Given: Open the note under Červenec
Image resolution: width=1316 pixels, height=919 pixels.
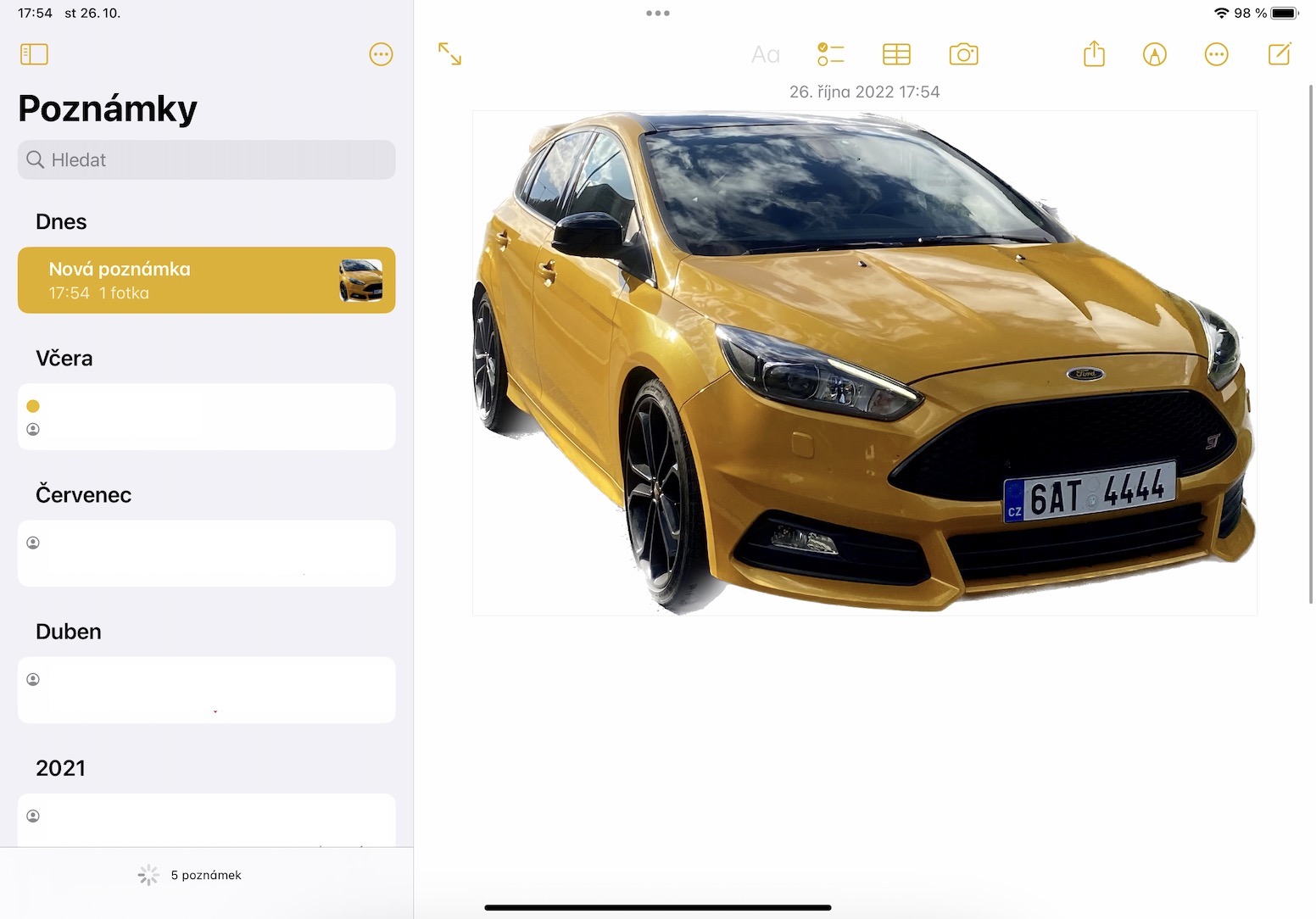Looking at the screenshot, I should 206,553.
